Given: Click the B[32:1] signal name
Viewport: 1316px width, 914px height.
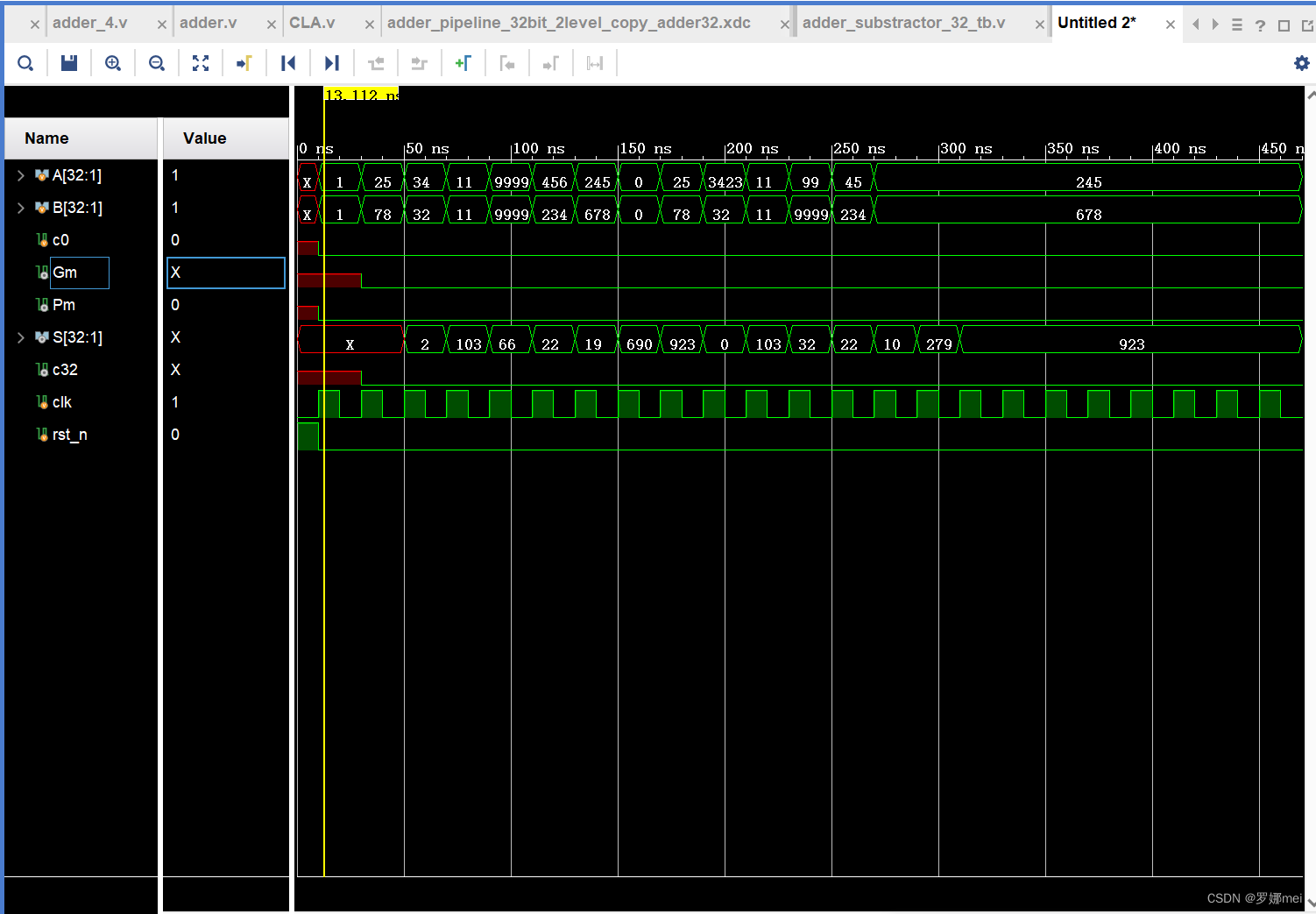Looking at the screenshot, I should point(77,208).
